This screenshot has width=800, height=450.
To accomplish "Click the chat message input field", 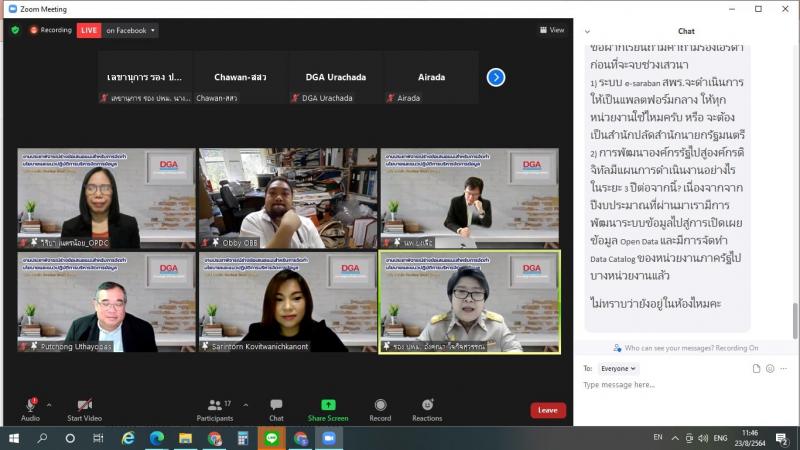I will pyautogui.click(x=684, y=385).
